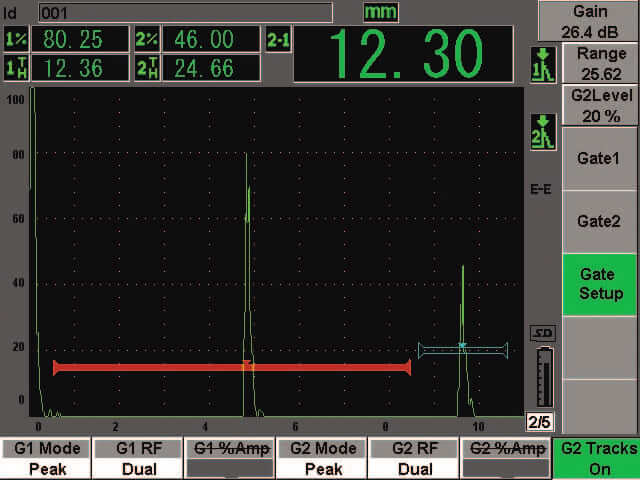Click the Id field showing 001
This screenshot has height=480, width=640.
pyautogui.click(x=184, y=12)
